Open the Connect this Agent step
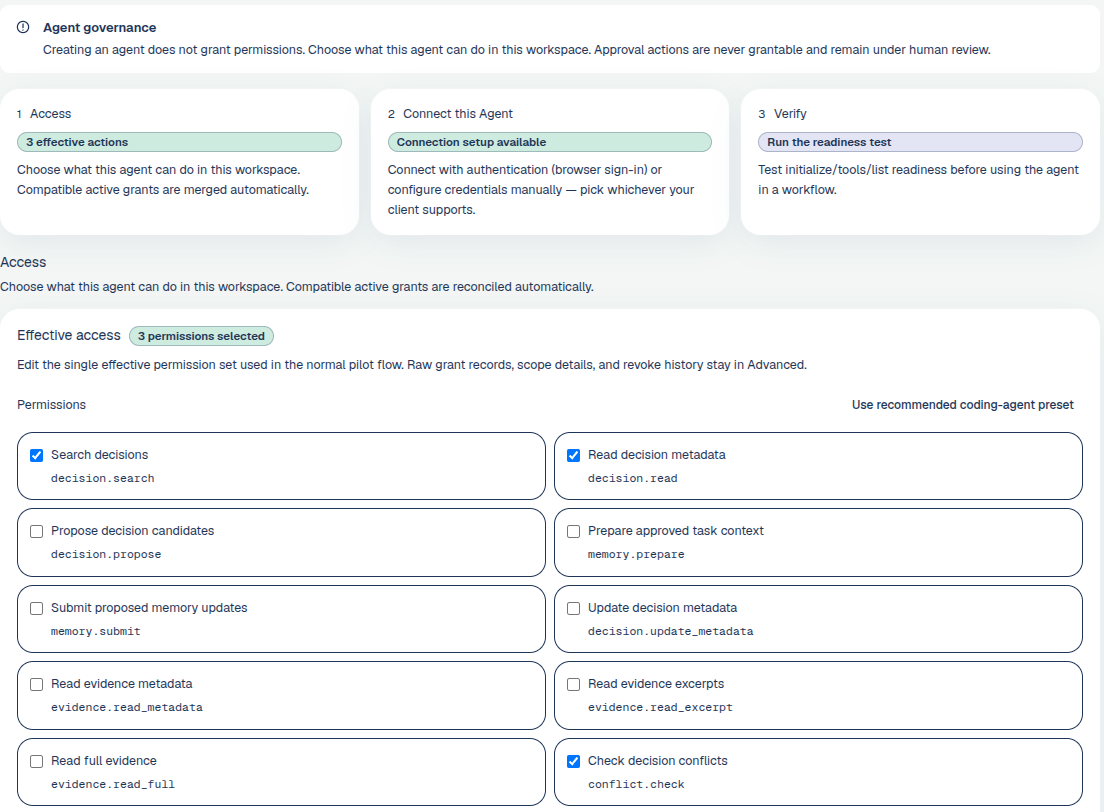 tap(550, 162)
